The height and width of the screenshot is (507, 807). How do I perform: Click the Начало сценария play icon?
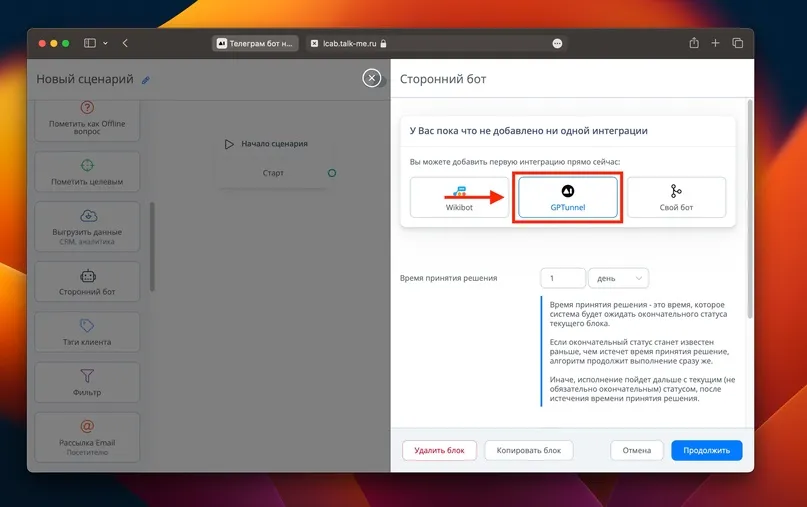coord(229,144)
